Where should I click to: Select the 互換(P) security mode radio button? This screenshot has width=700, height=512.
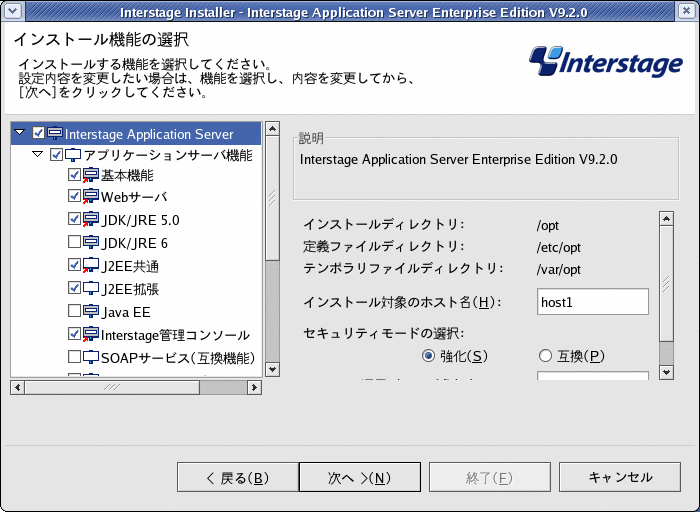pyautogui.click(x=545, y=356)
